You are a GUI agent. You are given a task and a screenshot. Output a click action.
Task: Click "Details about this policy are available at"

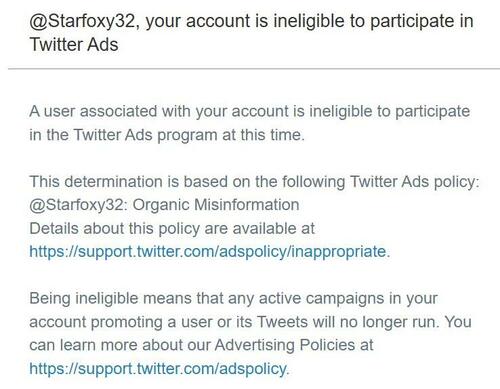[x=172, y=229]
